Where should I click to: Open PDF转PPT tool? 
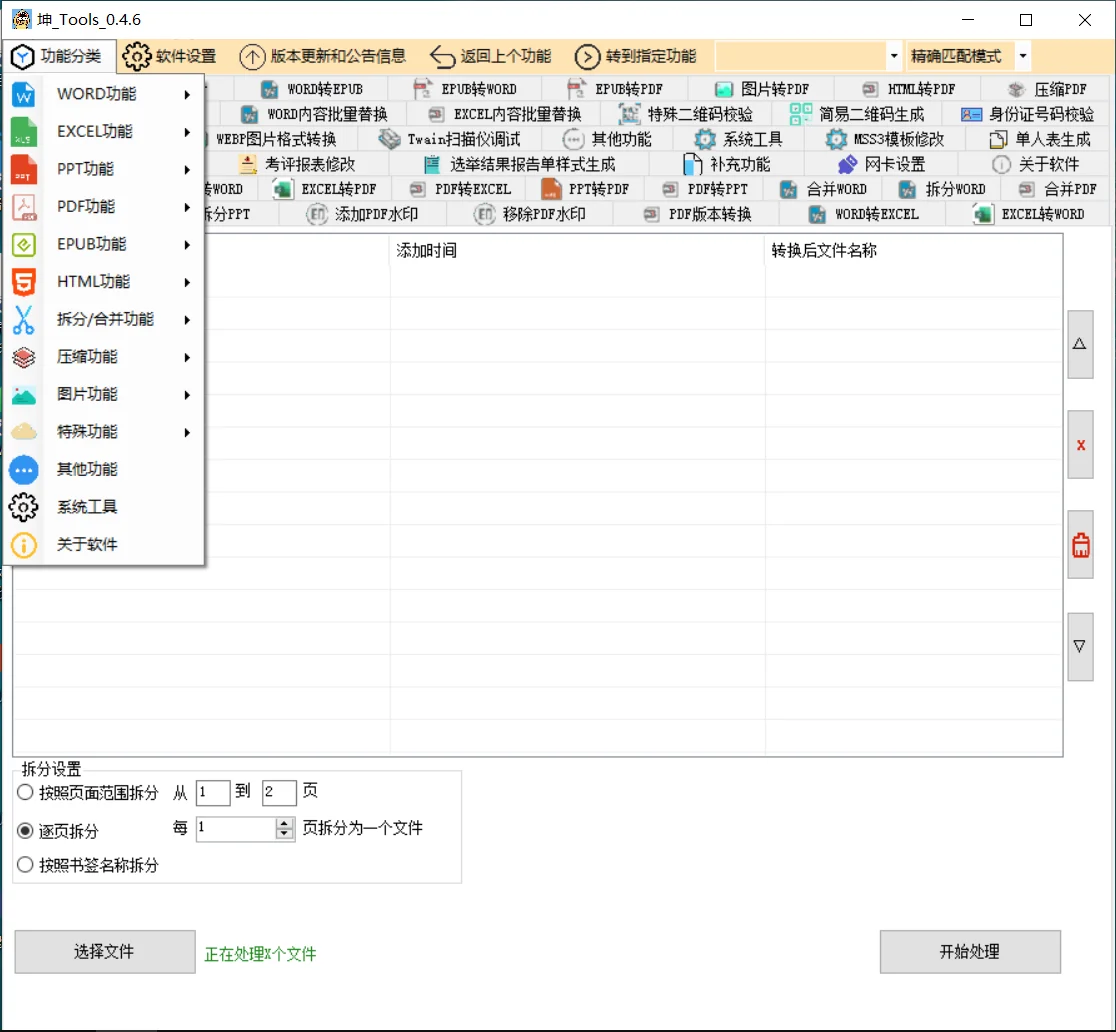pos(705,189)
